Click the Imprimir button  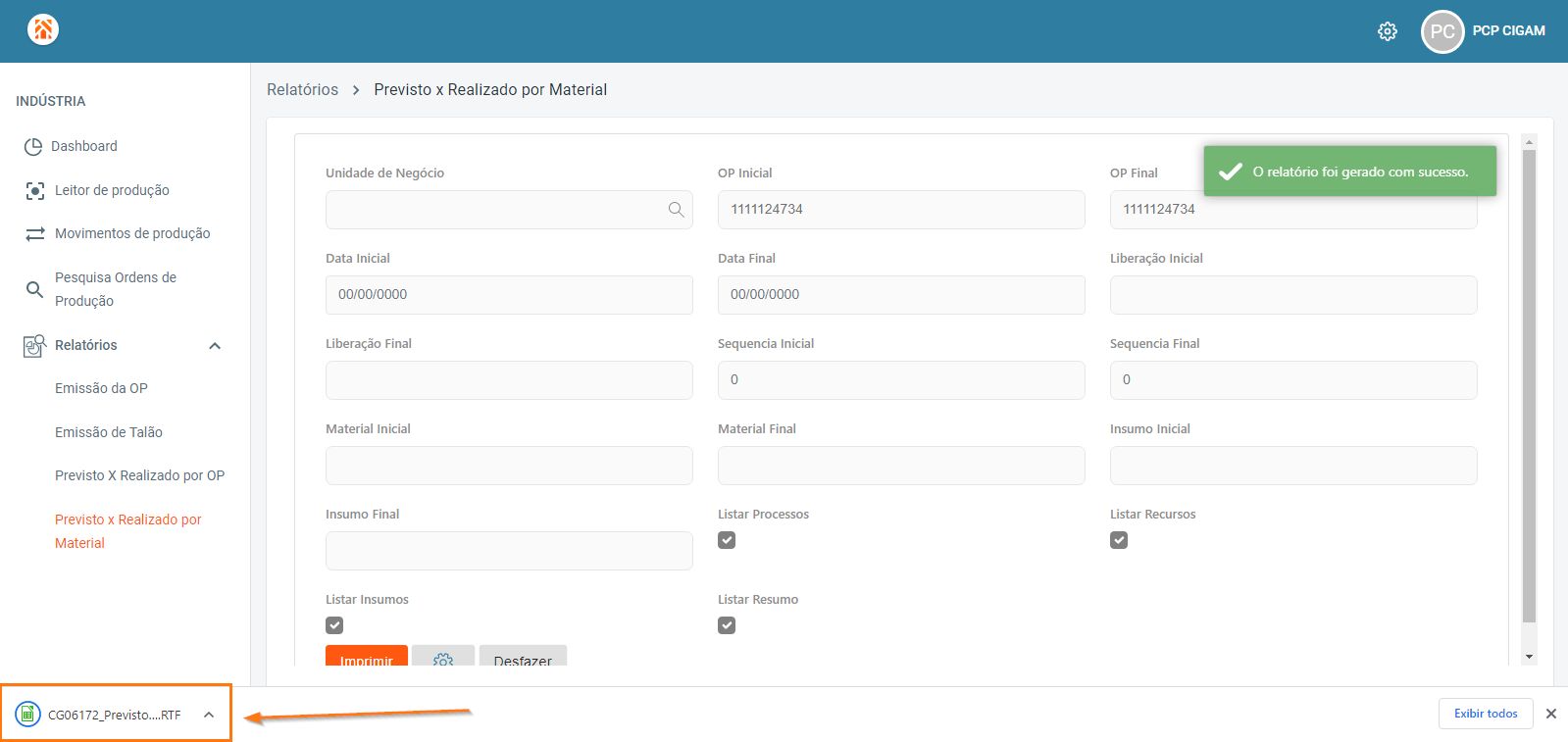point(367,657)
